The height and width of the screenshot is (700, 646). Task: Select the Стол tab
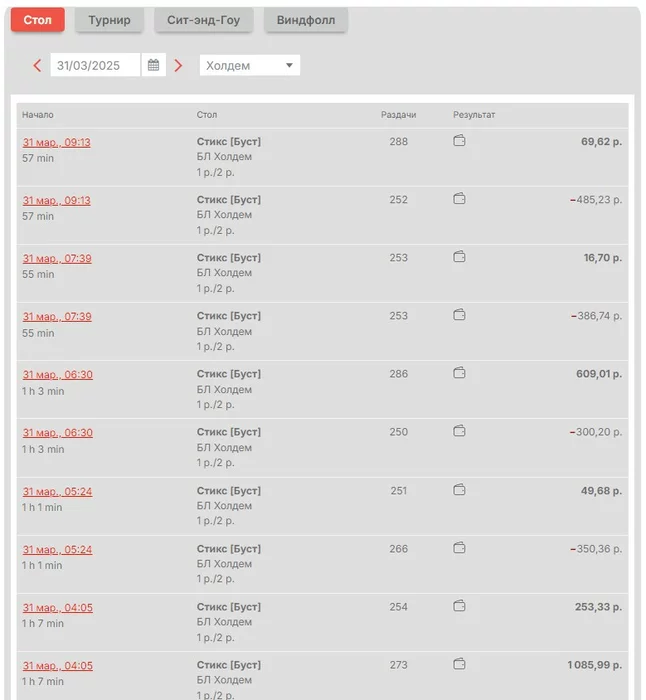(37, 20)
